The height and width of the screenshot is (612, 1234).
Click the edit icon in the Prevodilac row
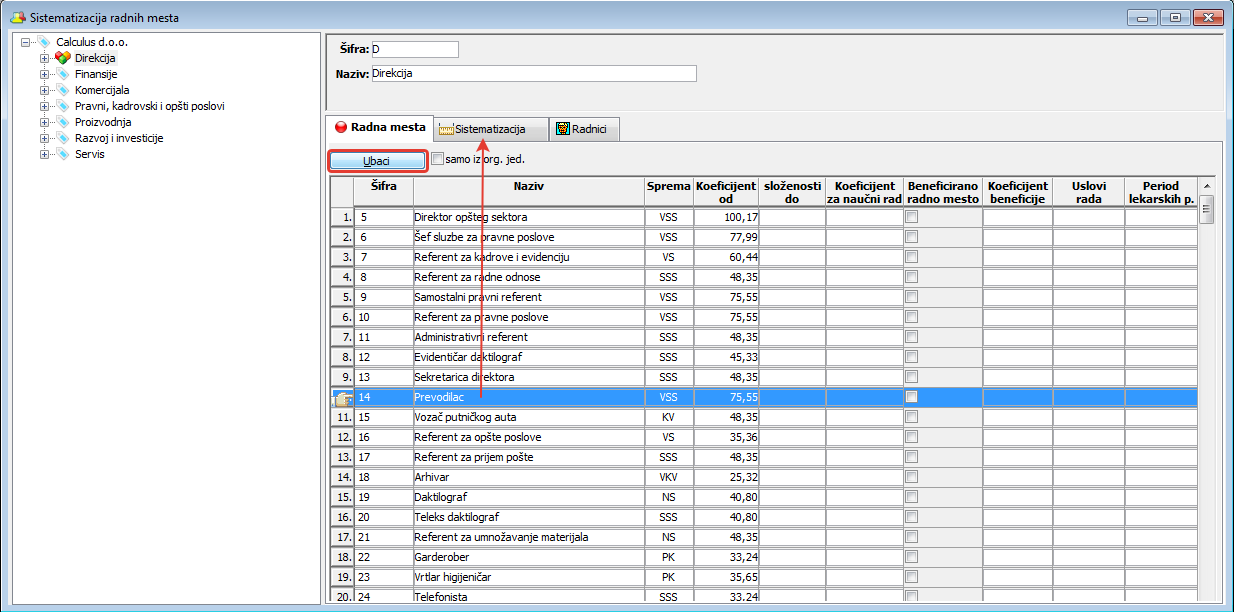click(342, 398)
